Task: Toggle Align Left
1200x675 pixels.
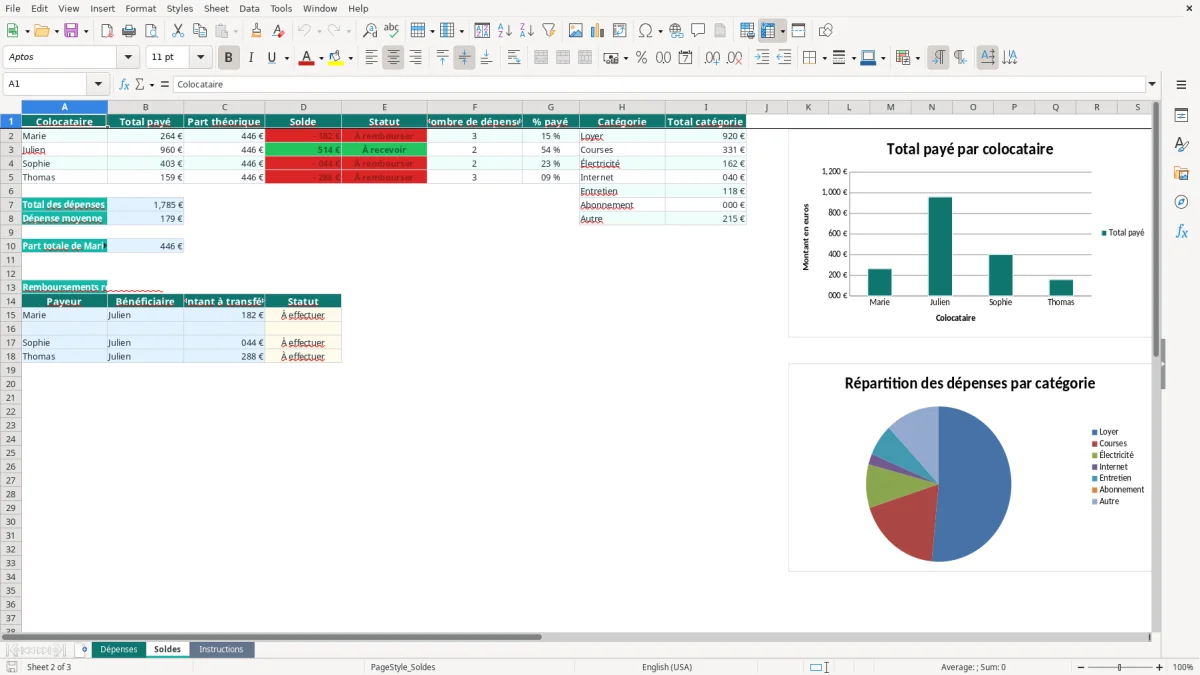Action: (371, 58)
